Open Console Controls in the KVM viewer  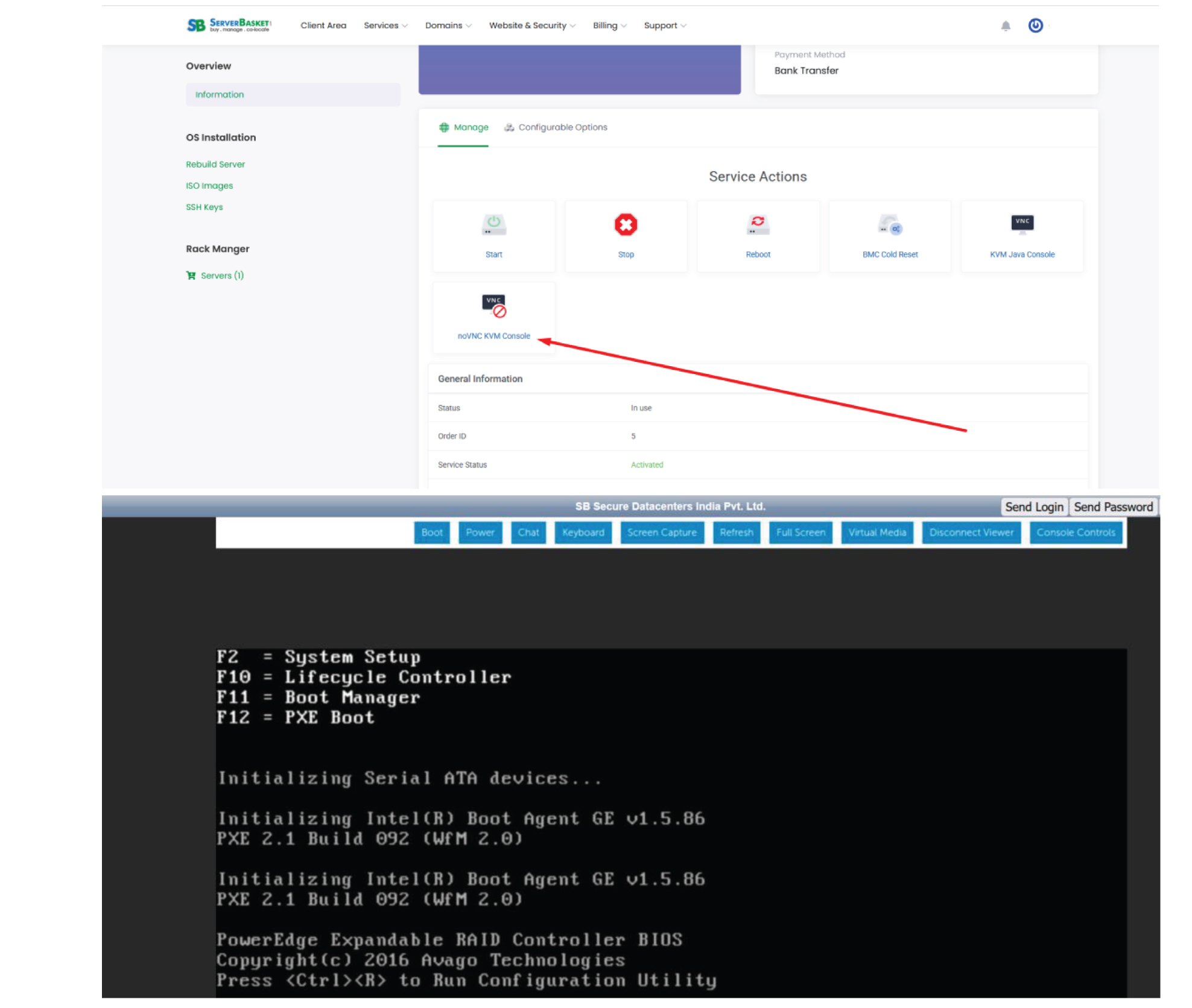pyautogui.click(x=1076, y=532)
